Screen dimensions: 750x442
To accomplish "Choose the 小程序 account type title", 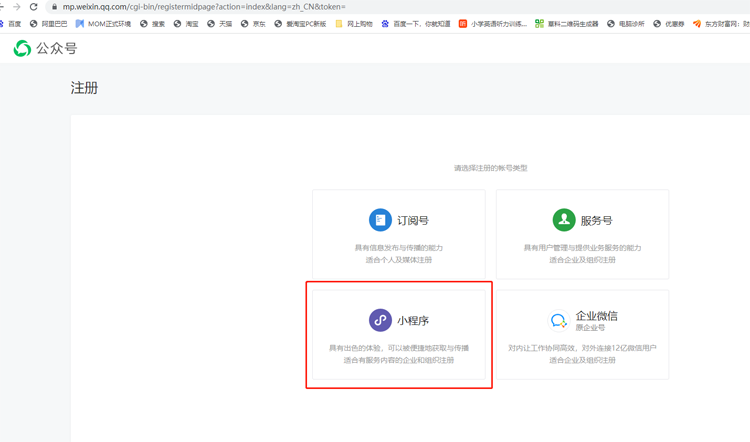I will (x=413, y=320).
